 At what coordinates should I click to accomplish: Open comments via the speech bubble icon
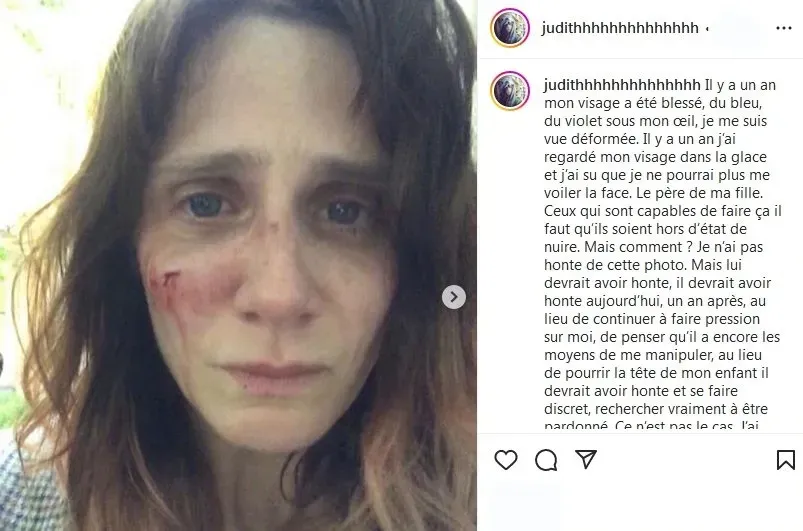(x=546, y=460)
